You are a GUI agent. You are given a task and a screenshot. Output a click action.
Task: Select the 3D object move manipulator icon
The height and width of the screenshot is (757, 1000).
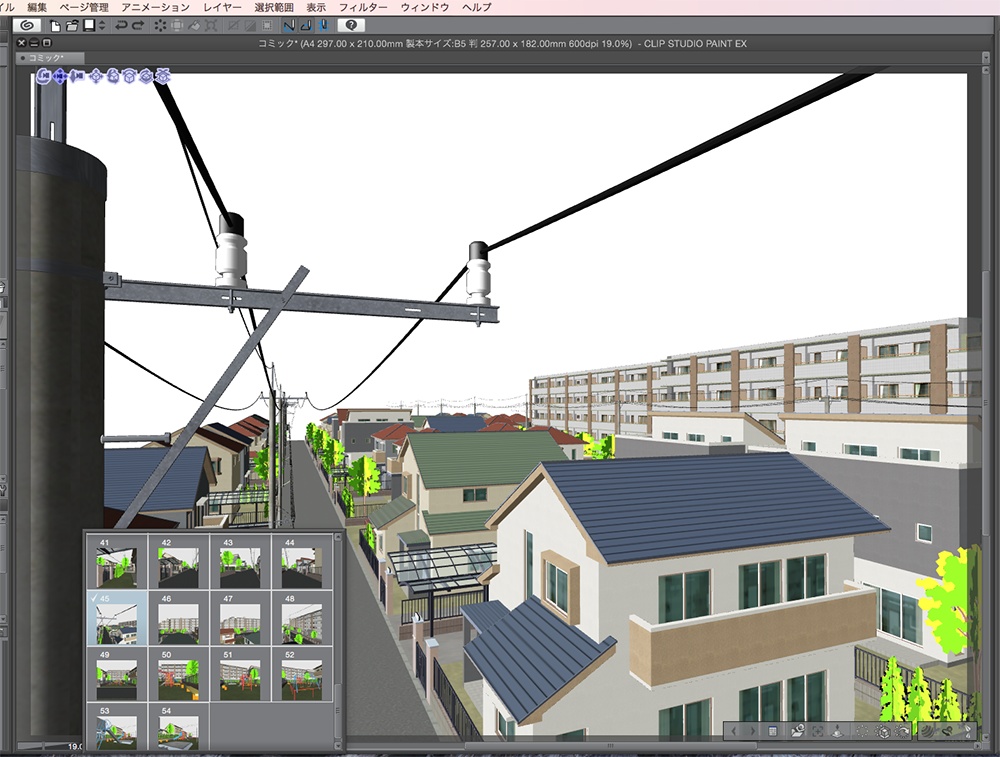pyautogui.click(x=95, y=76)
